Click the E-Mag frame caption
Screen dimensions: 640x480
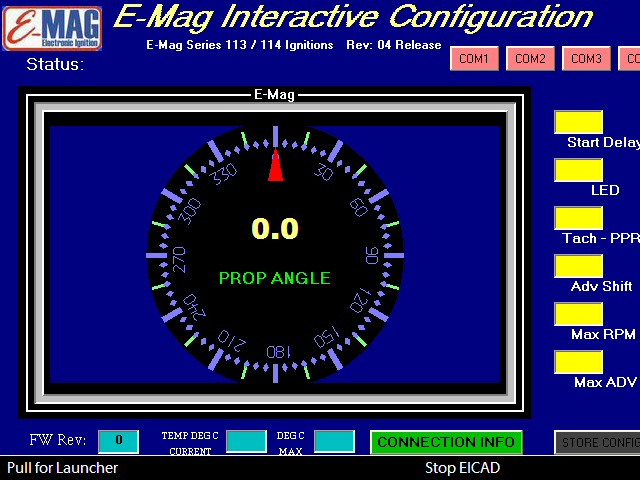coord(274,95)
